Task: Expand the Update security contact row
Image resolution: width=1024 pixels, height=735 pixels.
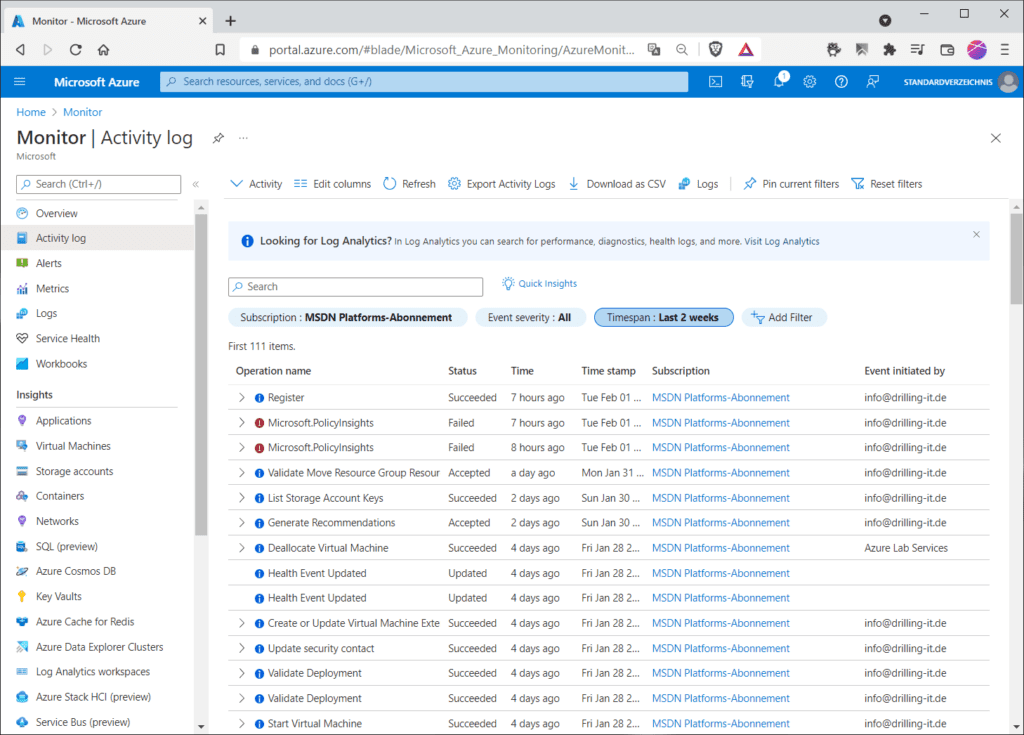Action: tap(242, 648)
